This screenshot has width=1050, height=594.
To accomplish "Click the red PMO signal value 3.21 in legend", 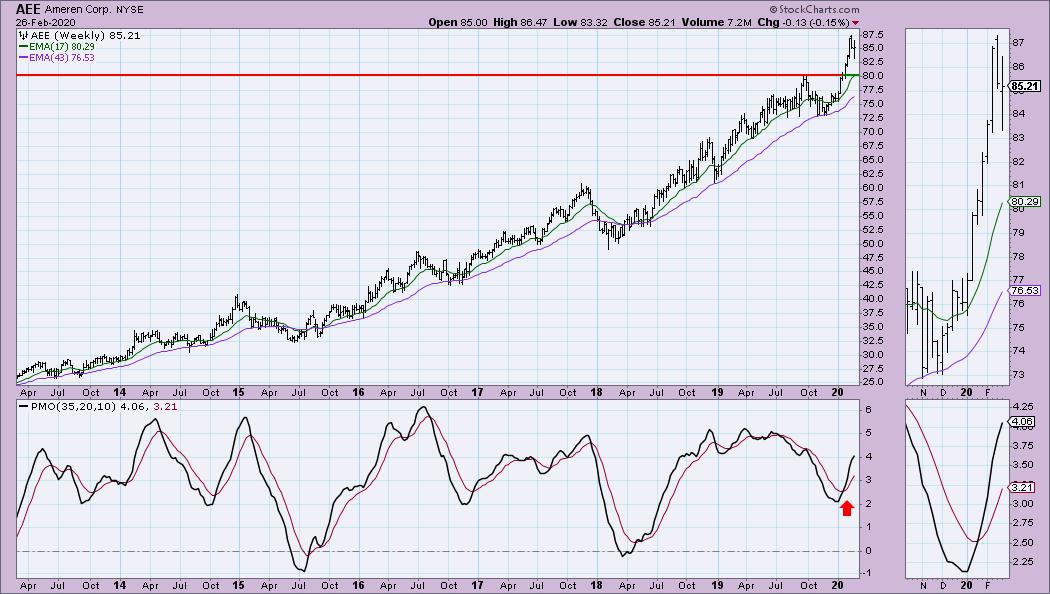I will point(165,406).
